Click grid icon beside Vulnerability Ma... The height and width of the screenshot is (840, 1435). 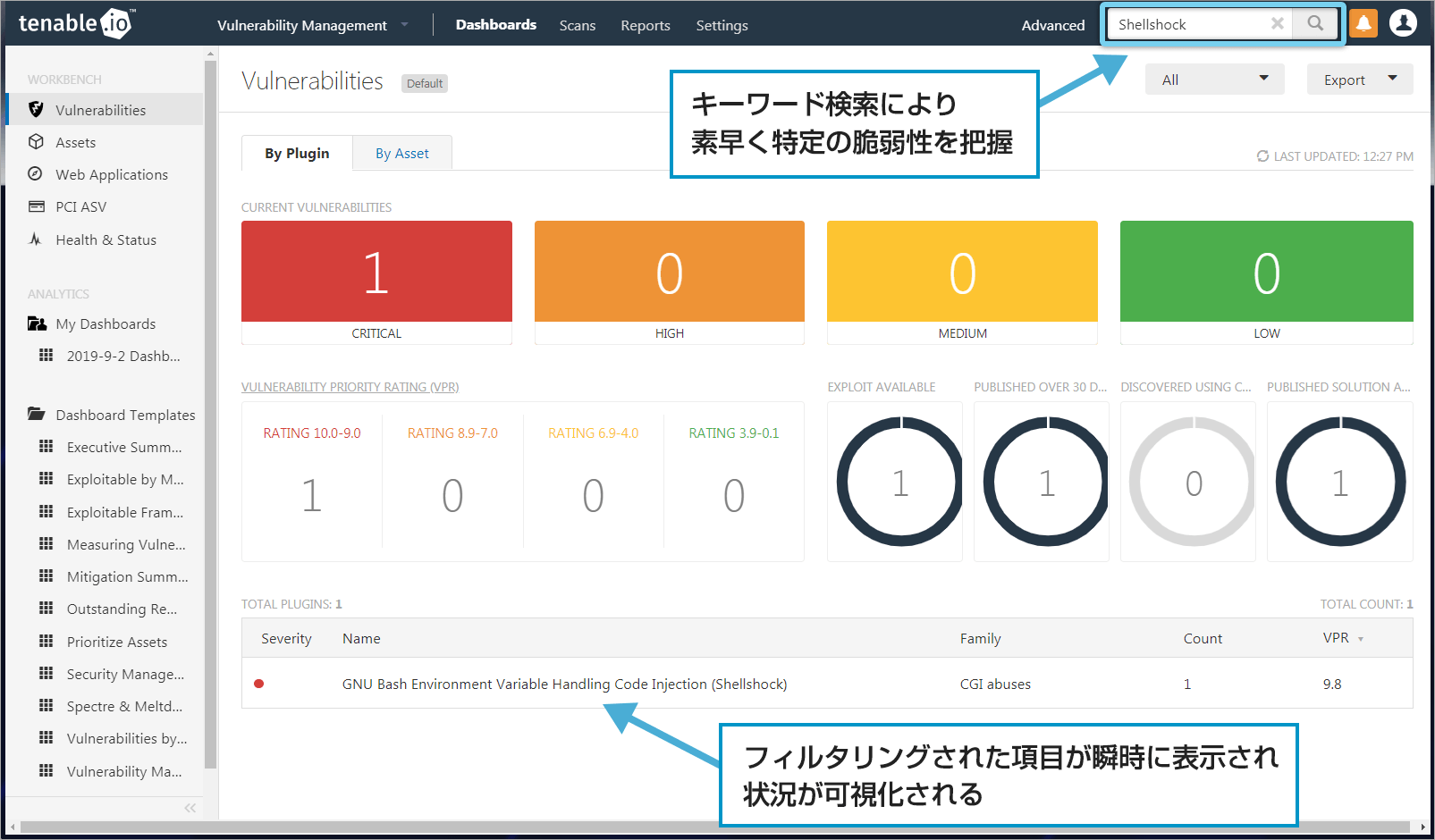tap(46, 770)
